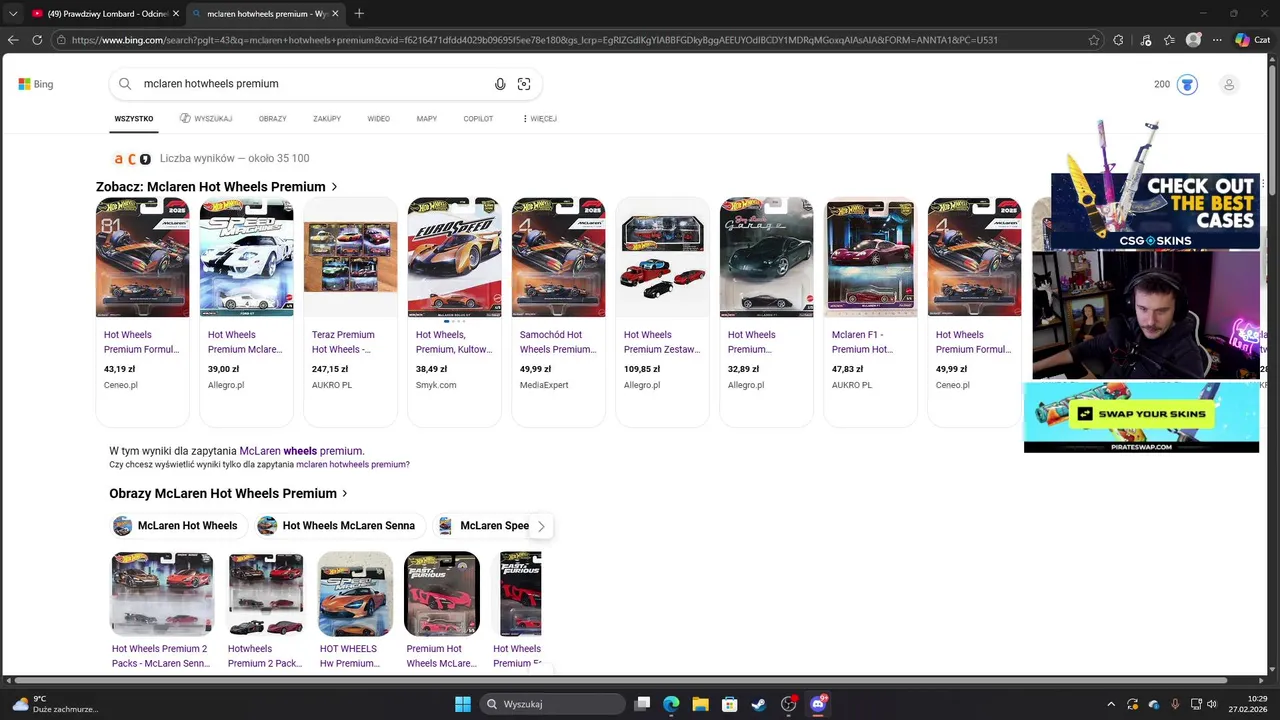The width and height of the screenshot is (1280, 720).
Task: Click the Speed Machines white car product thumbnail
Action: click(x=246, y=257)
